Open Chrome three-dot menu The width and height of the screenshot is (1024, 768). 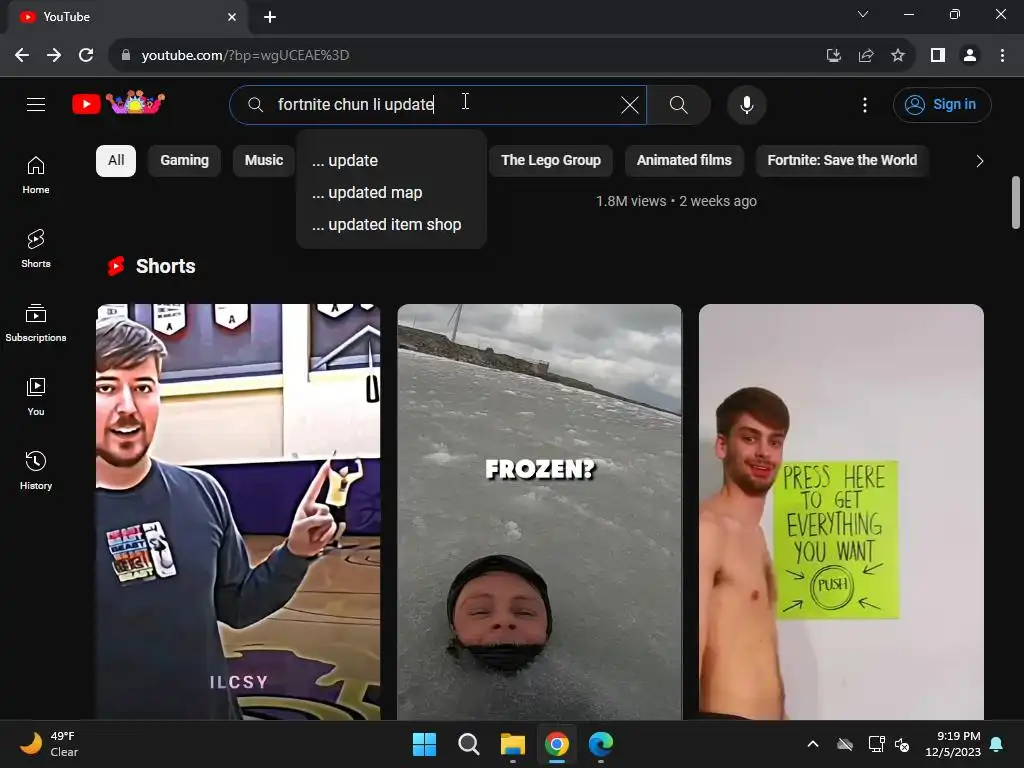(x=1002, y=56)
